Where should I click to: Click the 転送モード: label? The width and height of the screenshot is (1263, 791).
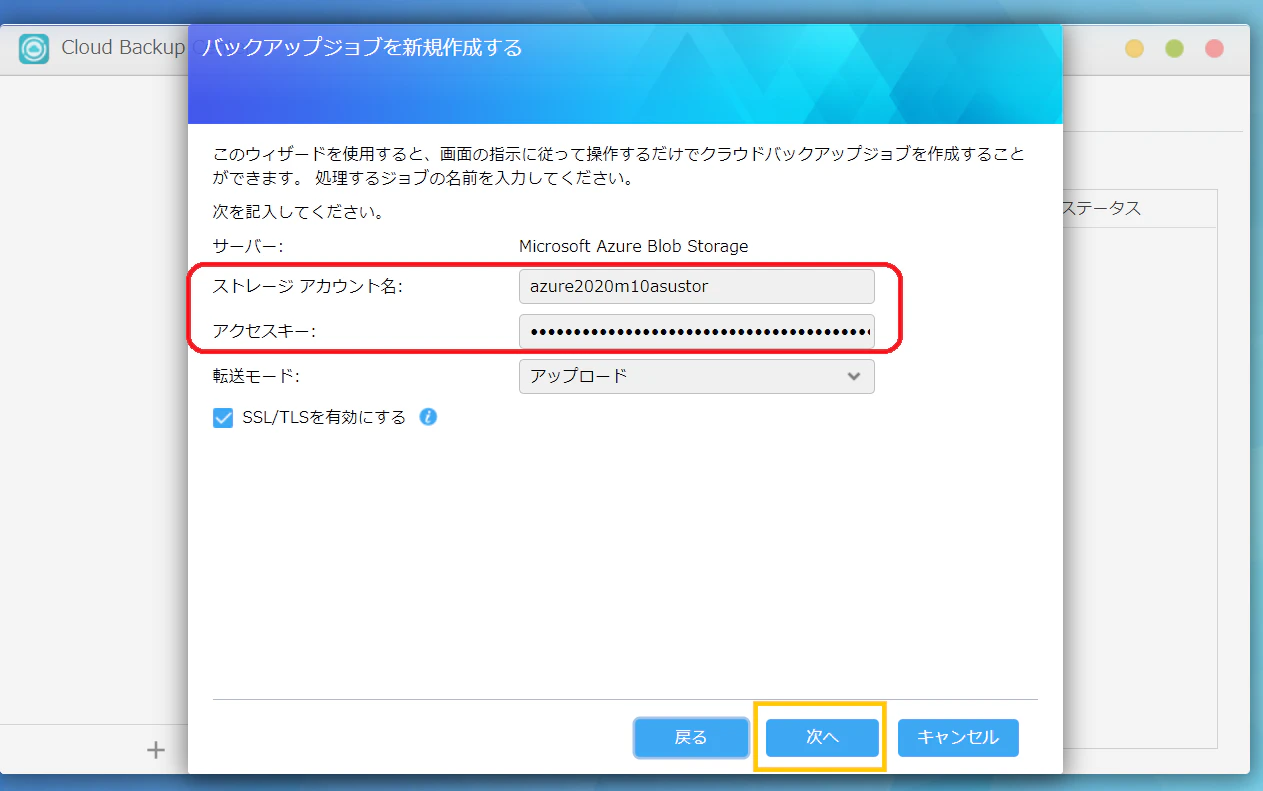coord(256,377)
